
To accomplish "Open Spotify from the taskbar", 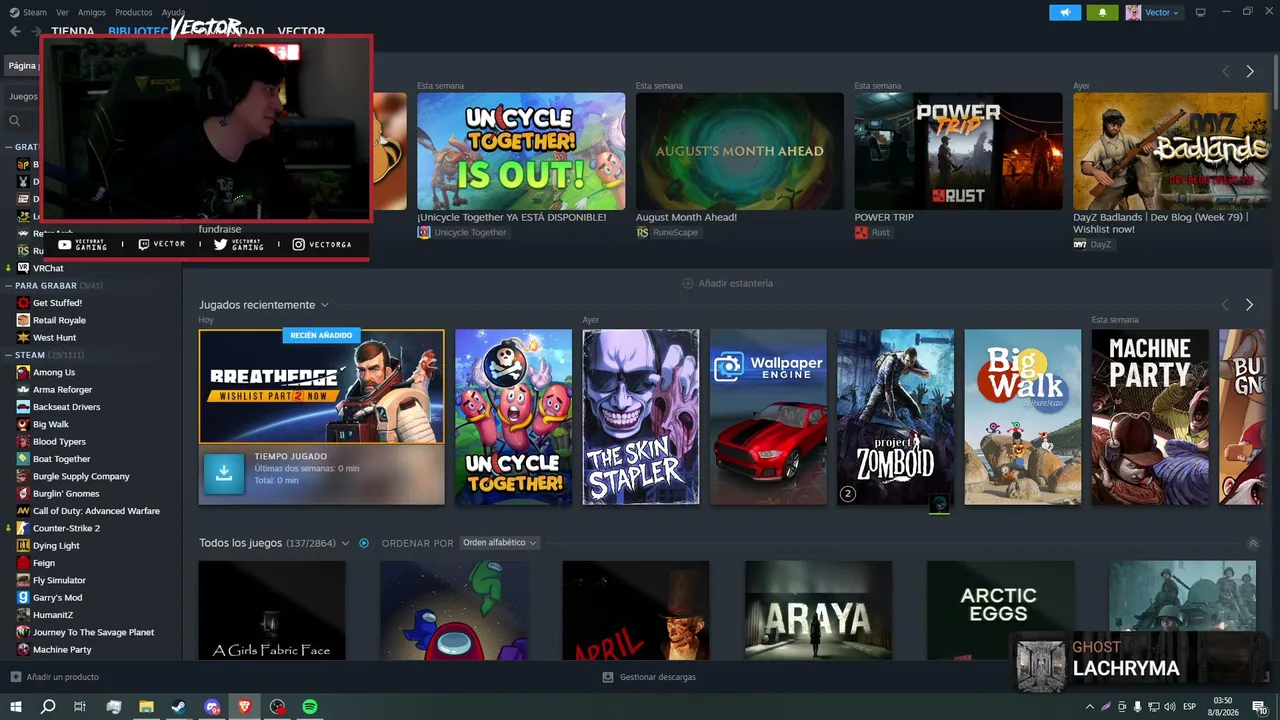I will (x=310, y=707).
